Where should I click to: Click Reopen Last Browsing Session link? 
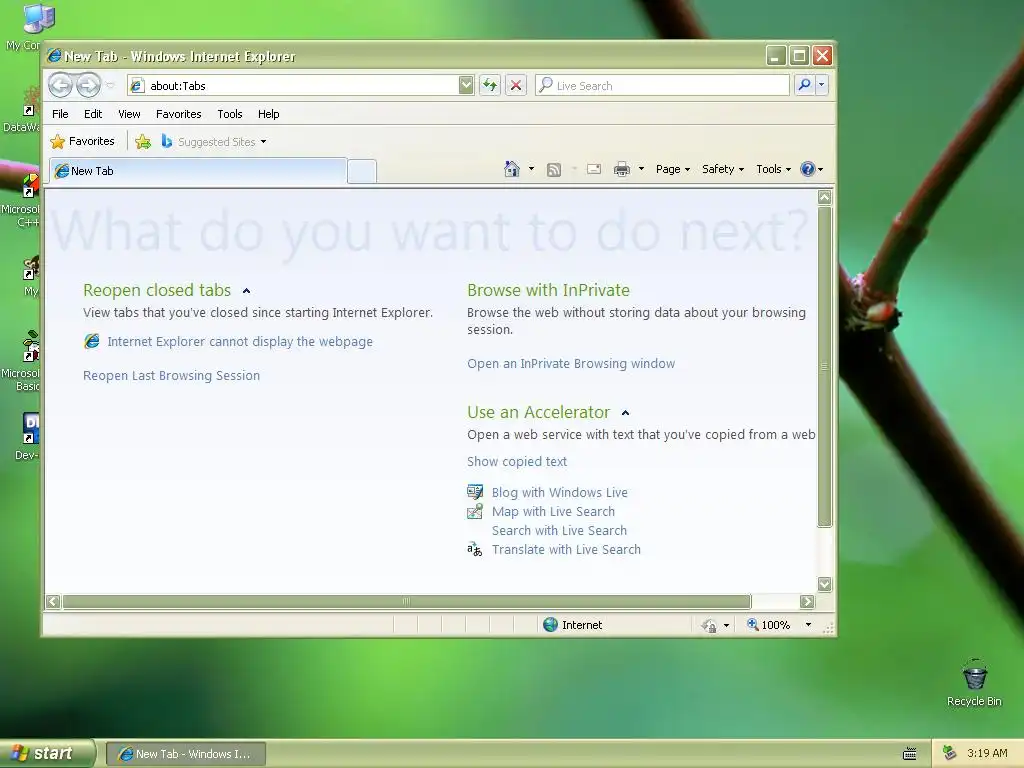tap(171, 376)
